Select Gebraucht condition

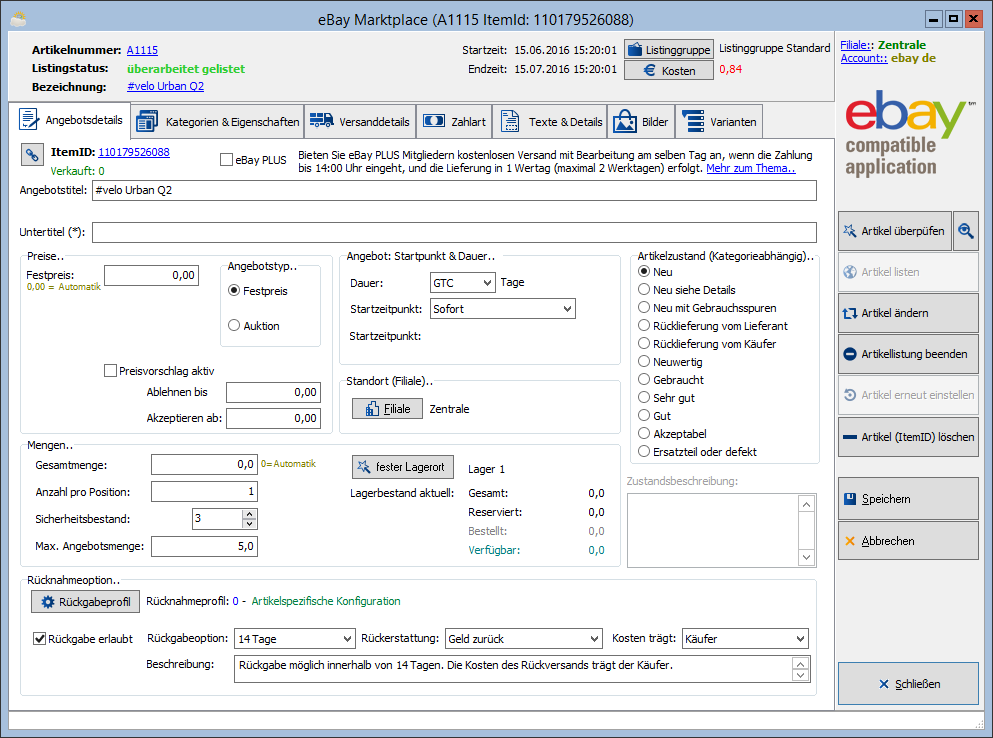(x=644, y=379)
